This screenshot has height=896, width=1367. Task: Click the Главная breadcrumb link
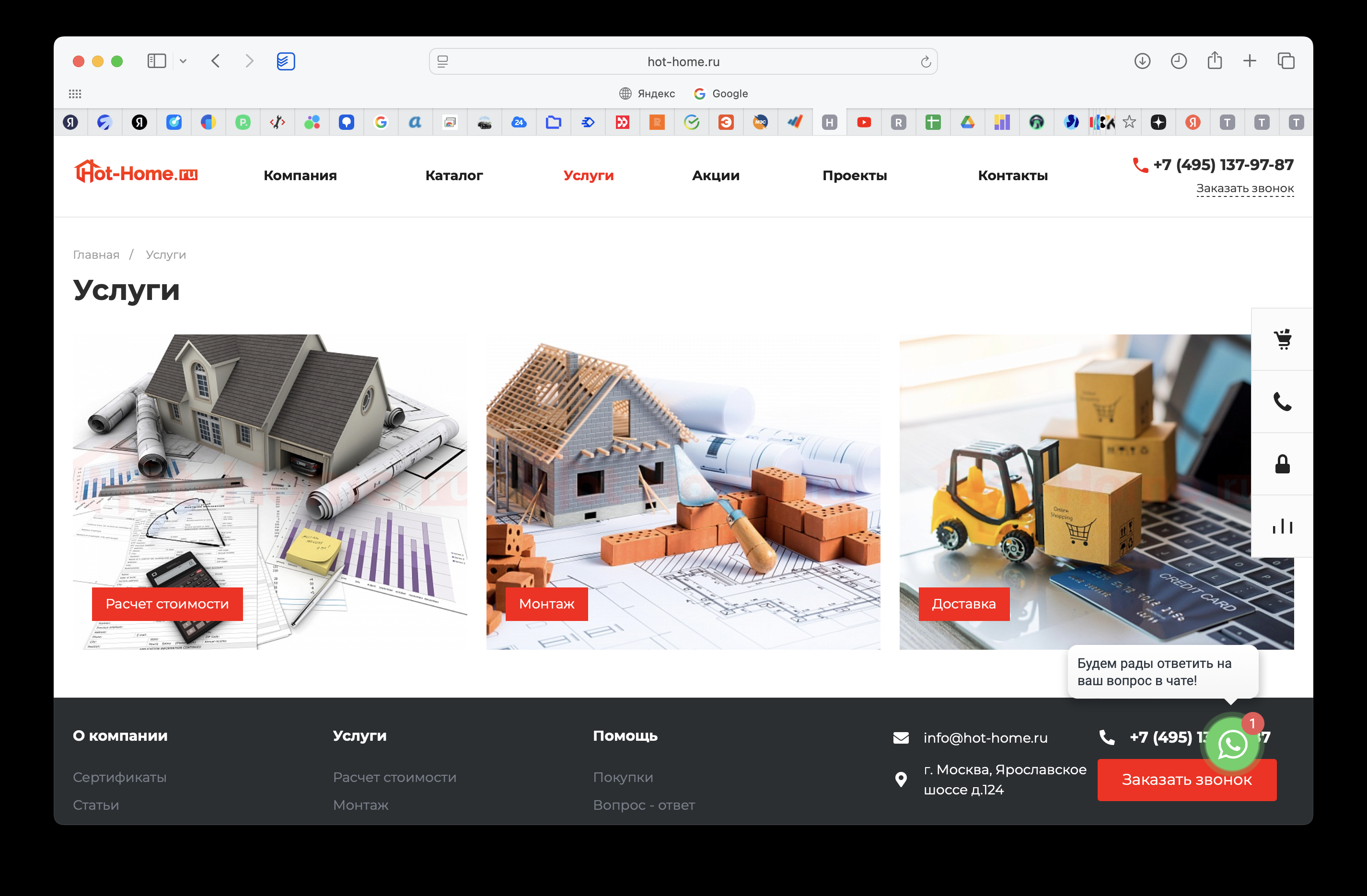click(96, 255)
